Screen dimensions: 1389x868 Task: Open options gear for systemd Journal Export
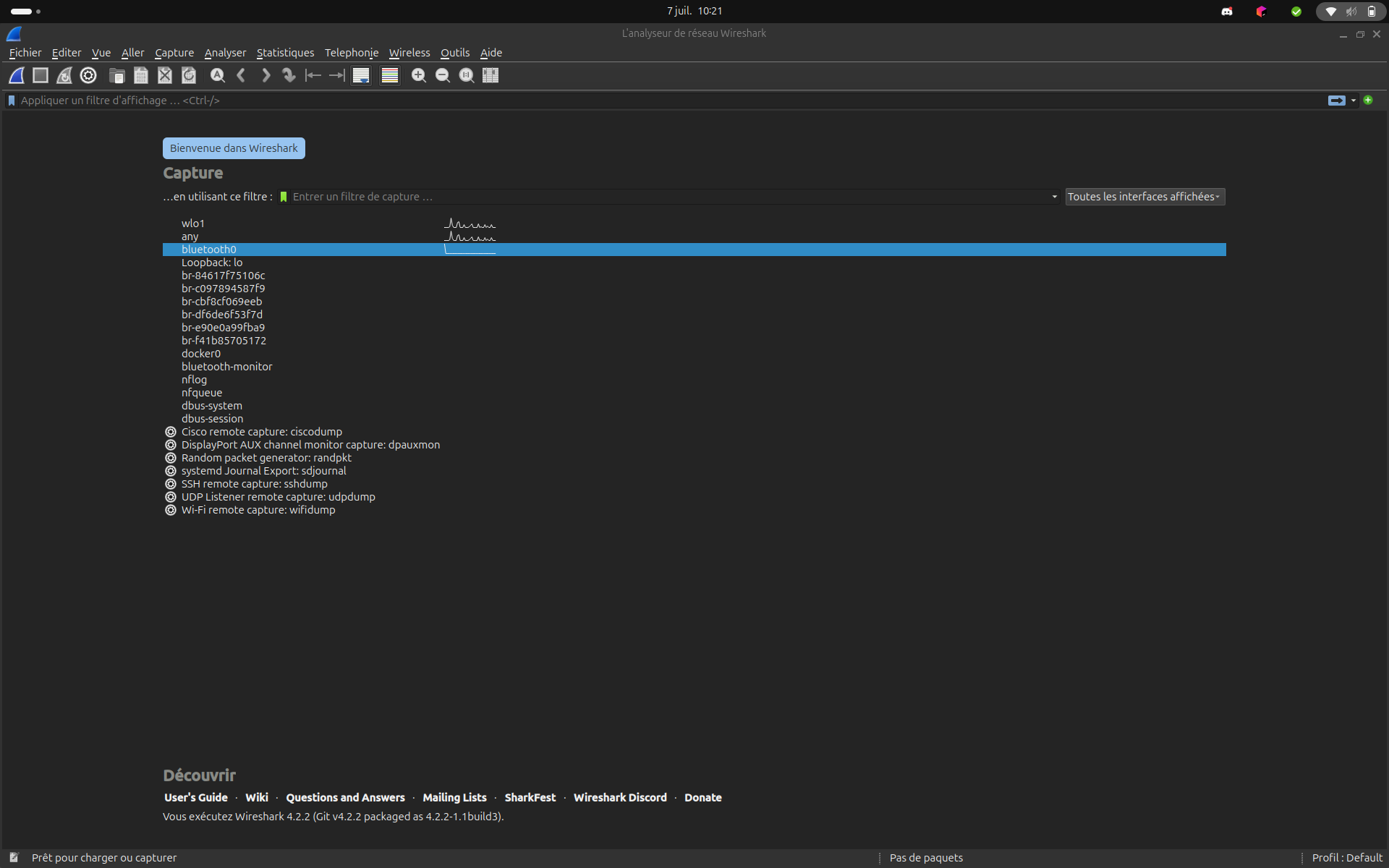(171, 471)
